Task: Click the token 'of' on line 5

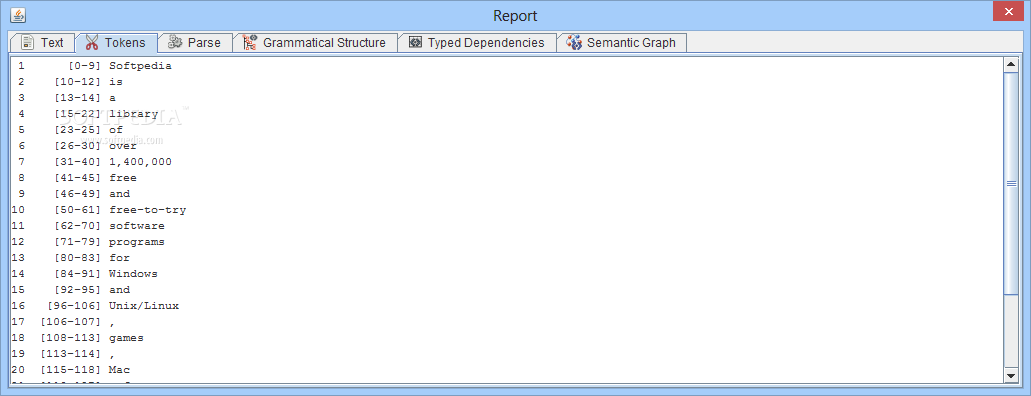Action: coord(116,130)
